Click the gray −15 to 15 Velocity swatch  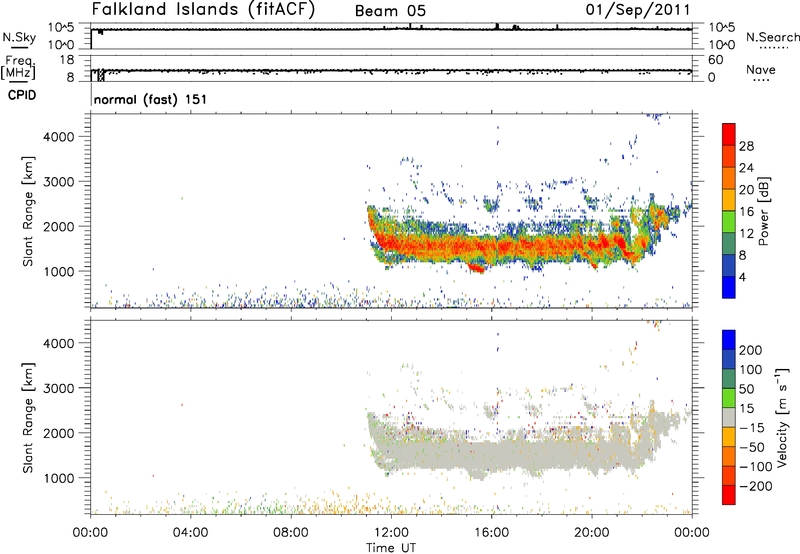729,417
